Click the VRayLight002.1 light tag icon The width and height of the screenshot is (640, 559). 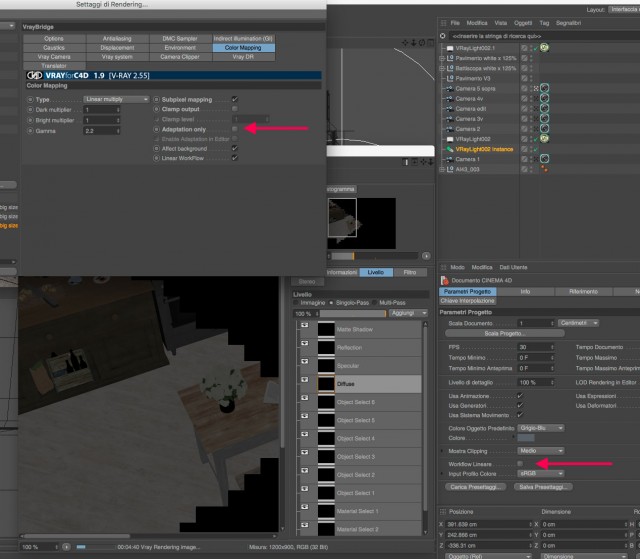click(x=544, y=48)
